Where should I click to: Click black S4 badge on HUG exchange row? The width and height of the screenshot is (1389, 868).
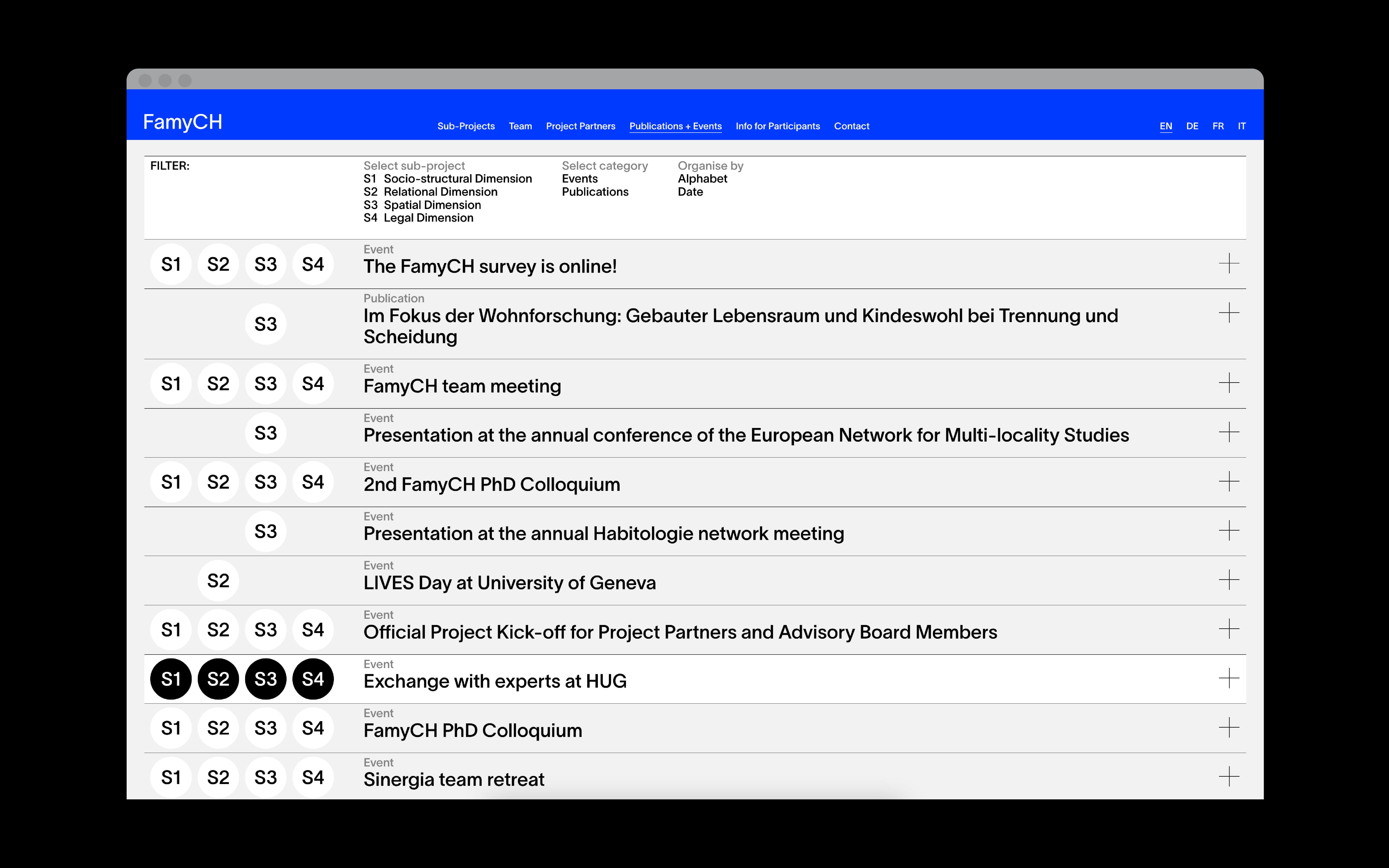pyautogui.click(x=313, y=679)
